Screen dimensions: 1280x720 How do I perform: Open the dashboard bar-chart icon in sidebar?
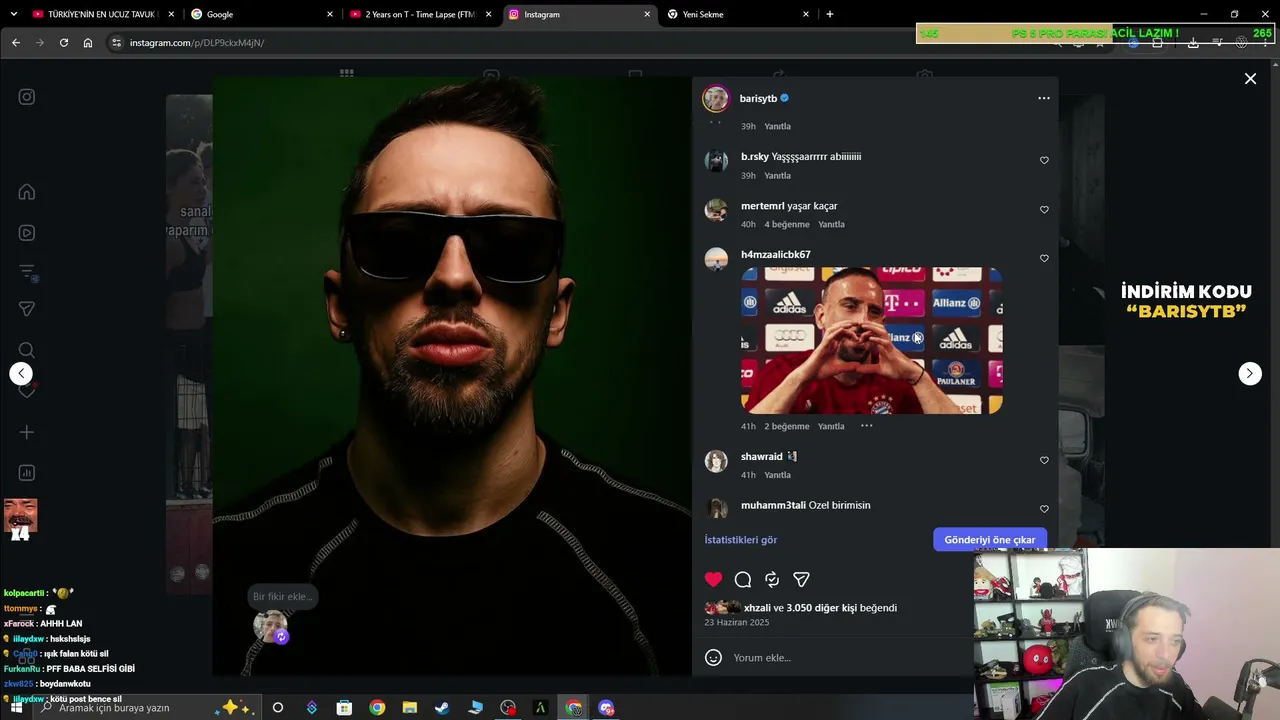click(27, 473)
